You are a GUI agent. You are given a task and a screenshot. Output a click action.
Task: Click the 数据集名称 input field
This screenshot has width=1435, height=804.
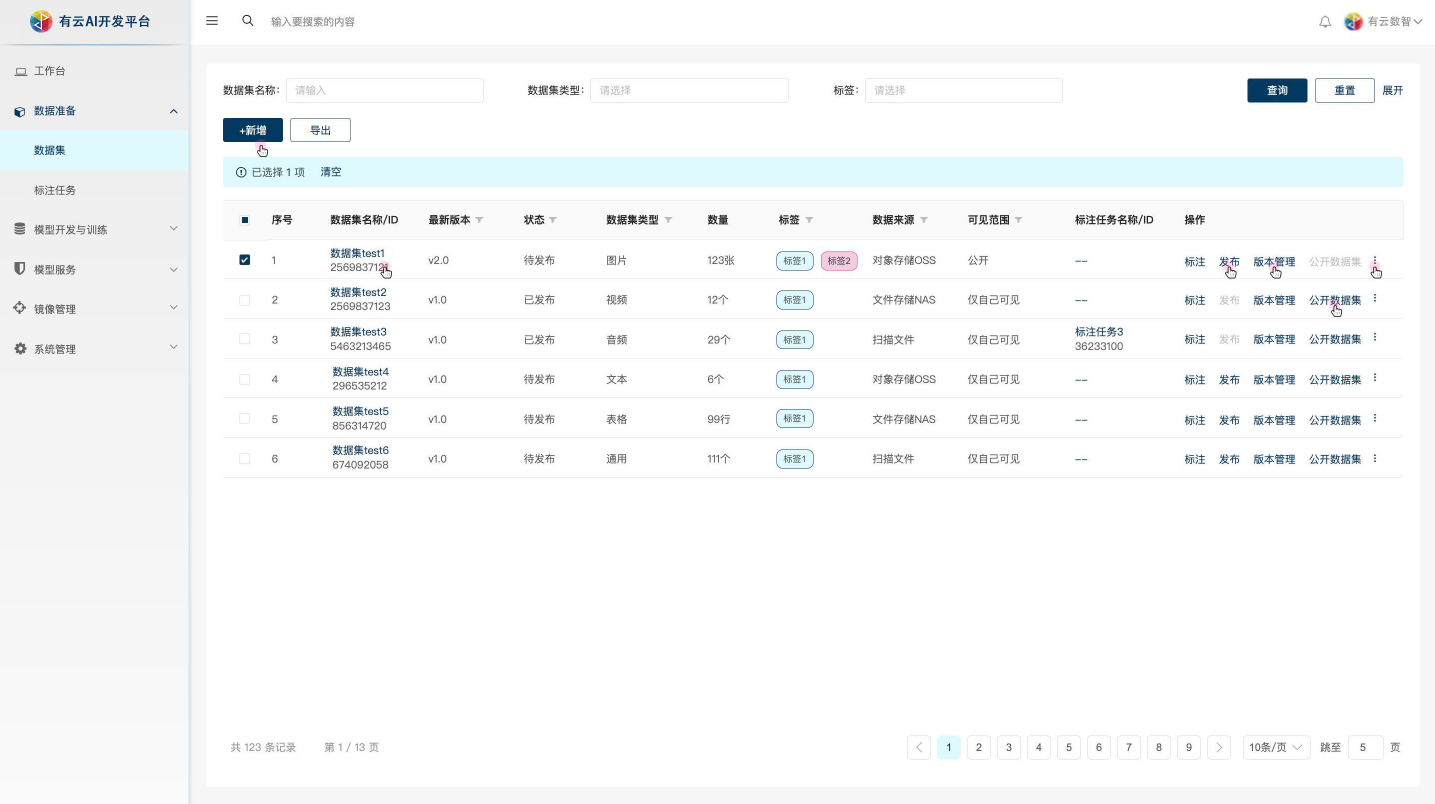coord(384,90)
